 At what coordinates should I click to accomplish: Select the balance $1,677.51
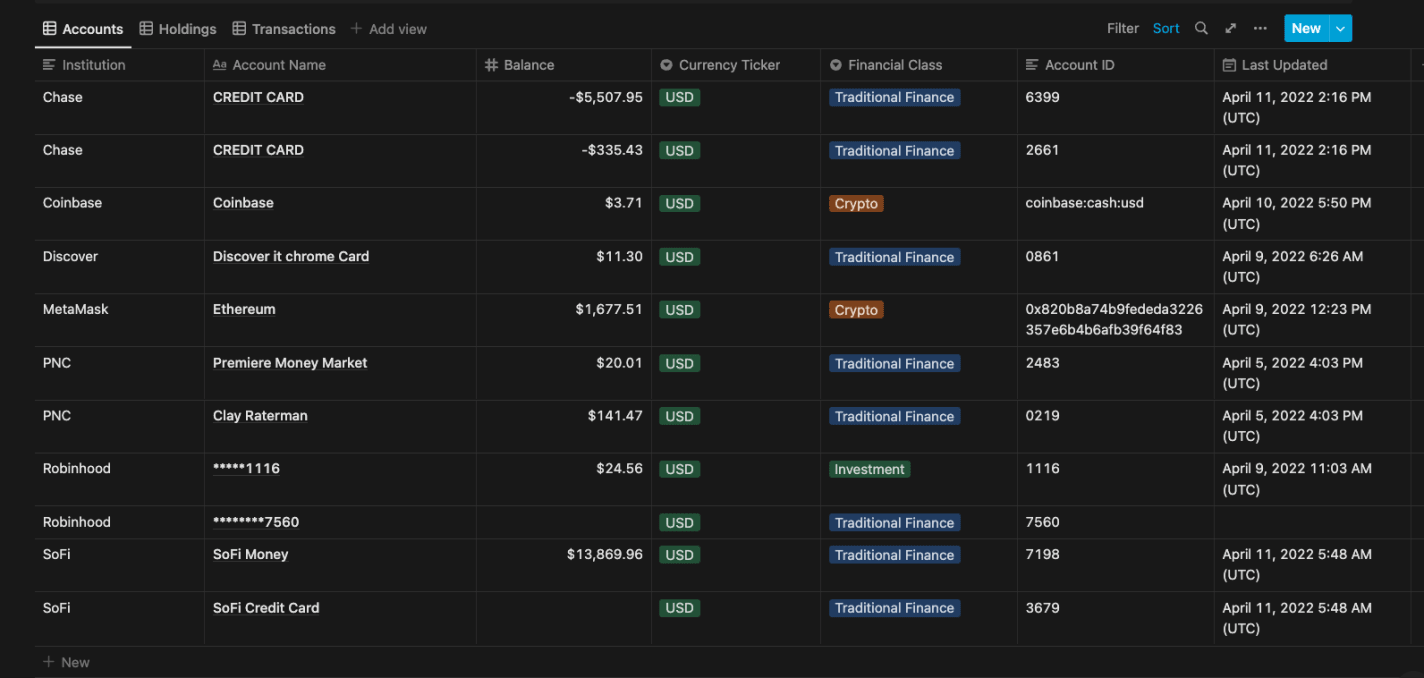click(x=609, y=309)
